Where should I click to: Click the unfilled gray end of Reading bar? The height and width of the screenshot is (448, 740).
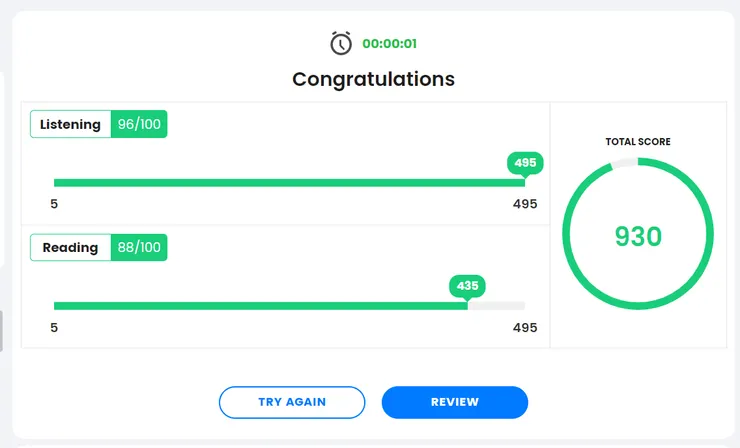[x=497, y=305]
